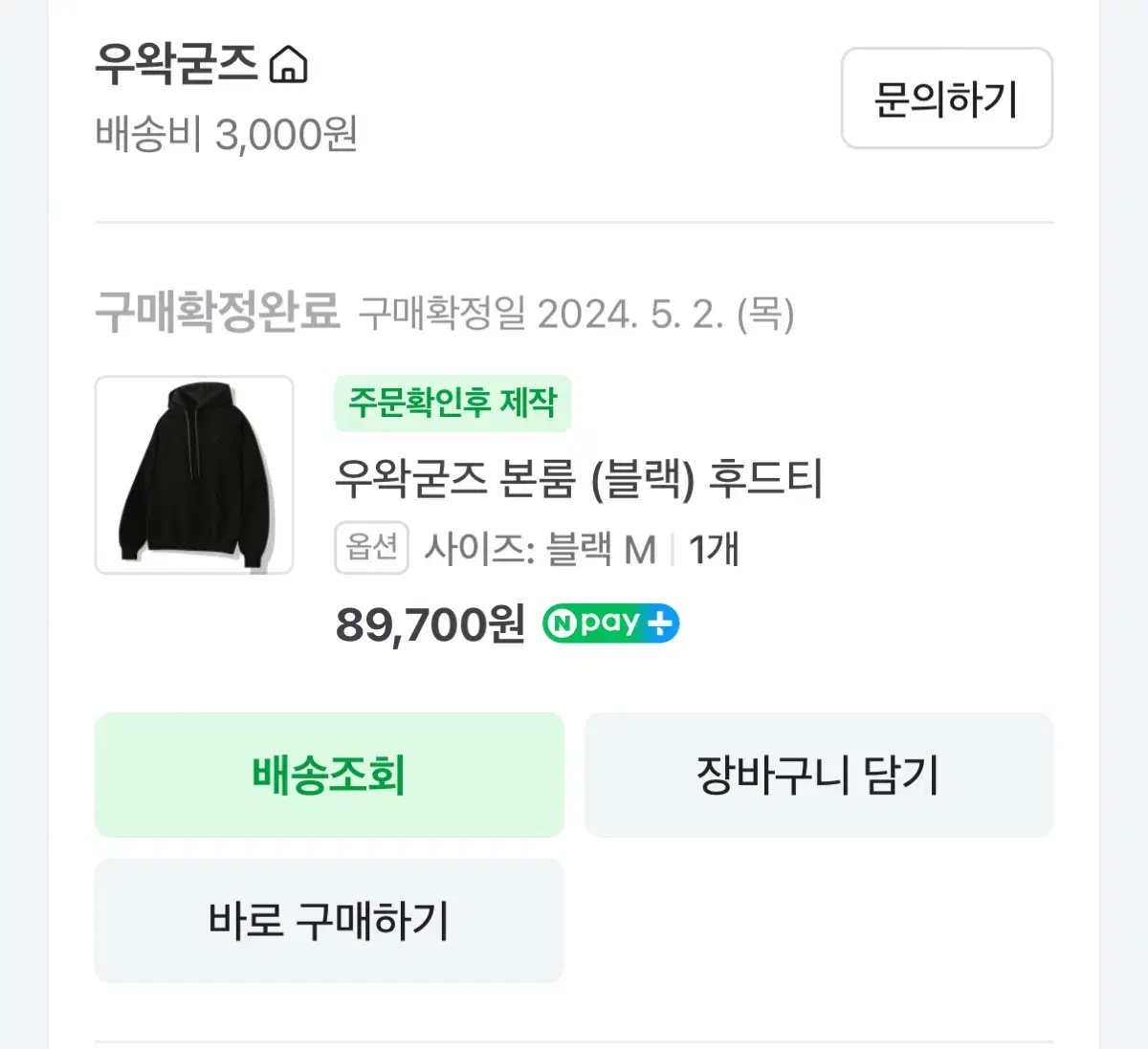Click the price 89,700원
Image resolution: width=1148 pixels, height=1049 pixels.
click(x=428, y=623)
